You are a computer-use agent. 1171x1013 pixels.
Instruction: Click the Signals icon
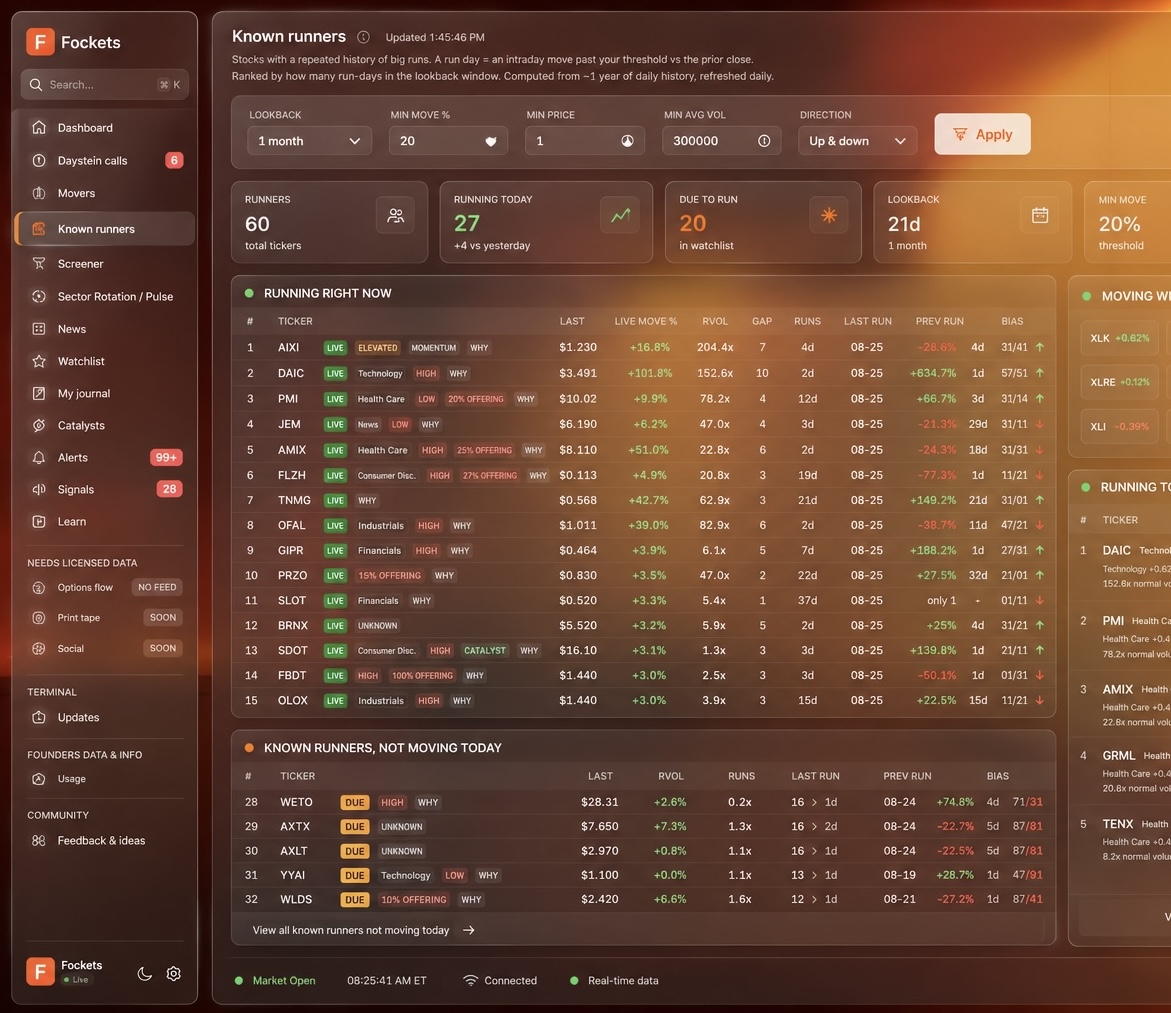(39, 489)
